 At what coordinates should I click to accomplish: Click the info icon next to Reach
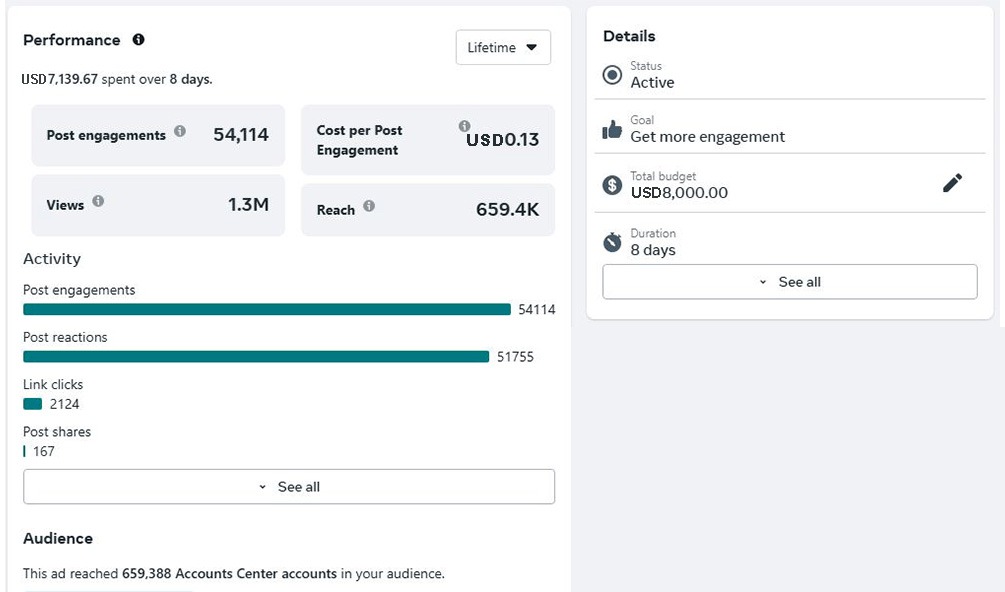tap(369, 206)
